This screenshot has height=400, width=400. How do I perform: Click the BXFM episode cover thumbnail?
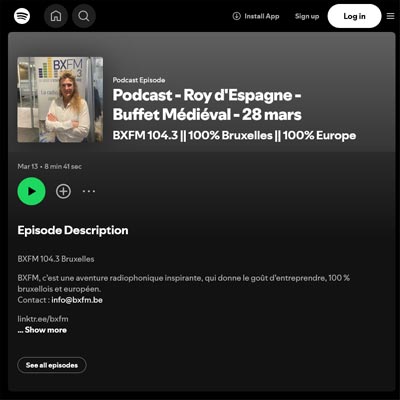(x=60, y=100)
